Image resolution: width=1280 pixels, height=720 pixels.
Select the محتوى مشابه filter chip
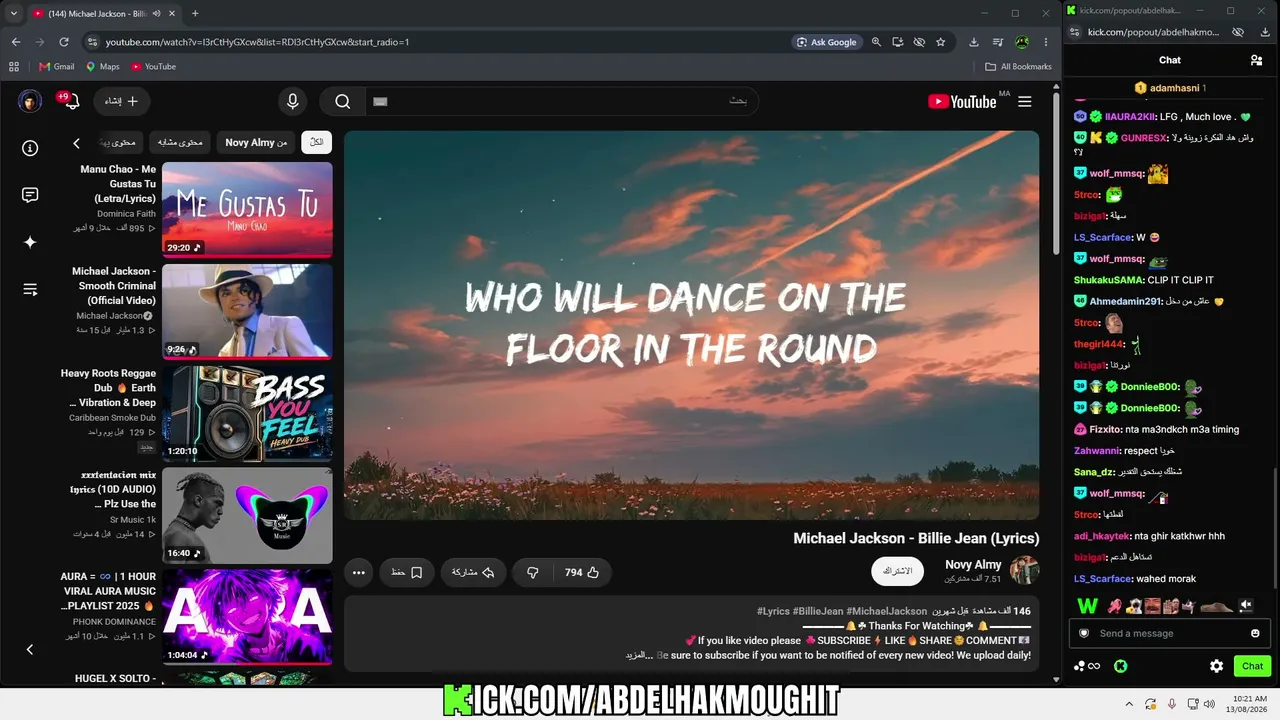180,142
